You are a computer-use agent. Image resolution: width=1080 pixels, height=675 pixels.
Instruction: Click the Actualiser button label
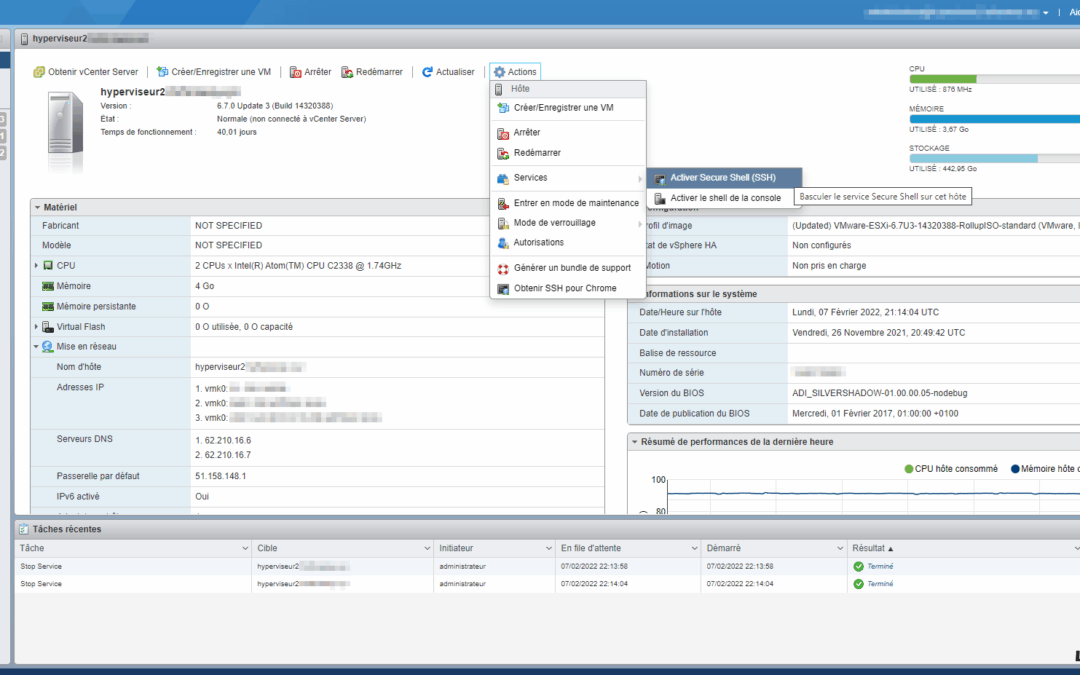pos(455,72)
